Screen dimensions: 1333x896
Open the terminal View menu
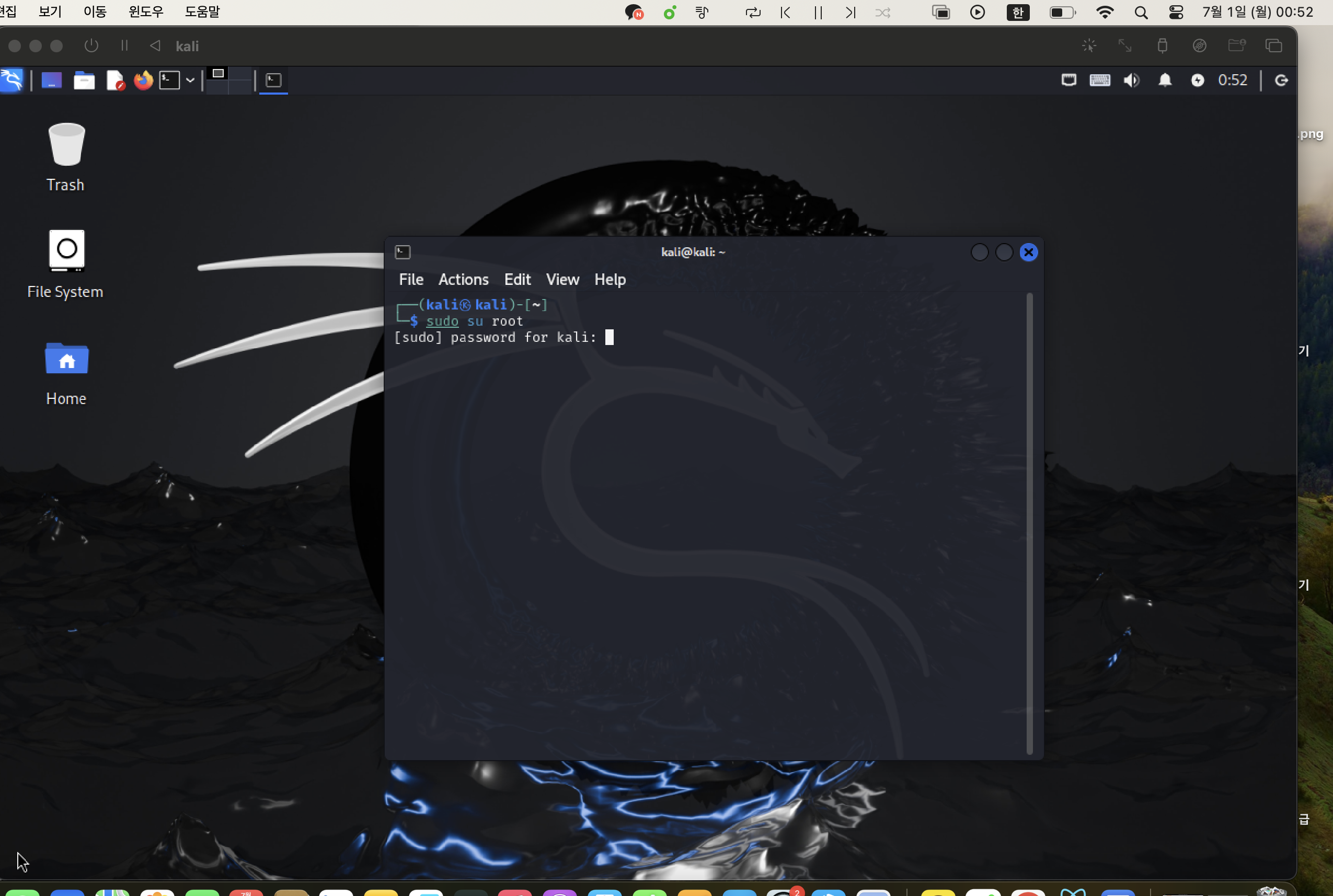[562, 280]
